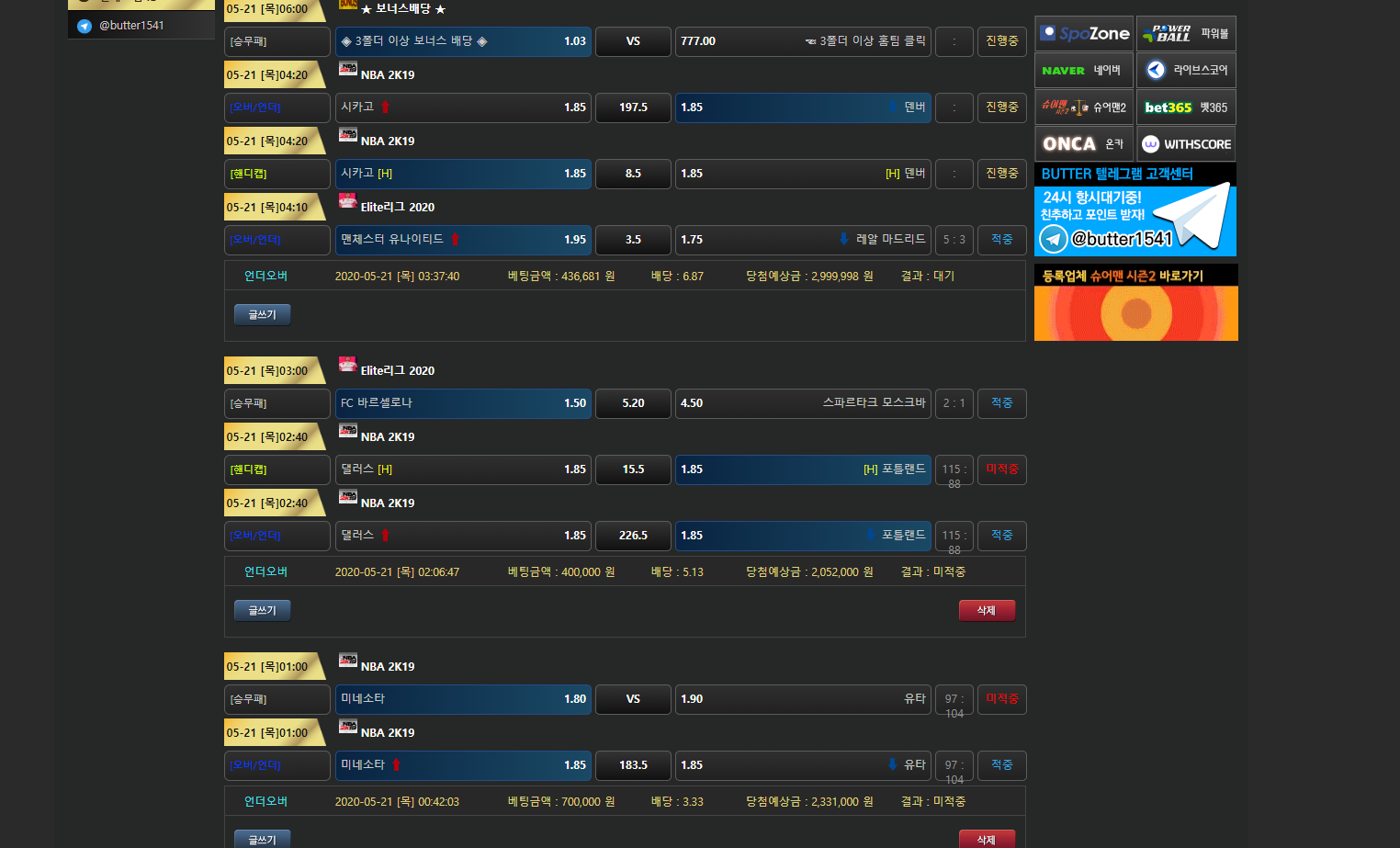
Task: Click the 미네소타 1.80 win cell
Action: coord(463,699)
